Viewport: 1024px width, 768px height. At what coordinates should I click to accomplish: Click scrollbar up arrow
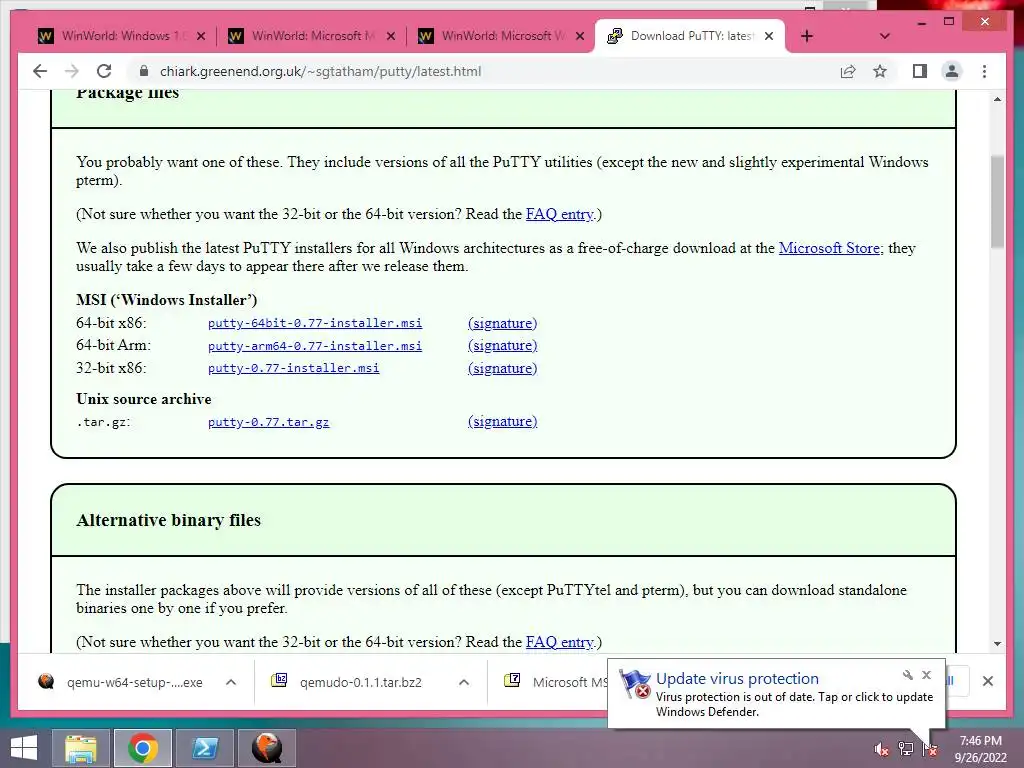[997, 99]
